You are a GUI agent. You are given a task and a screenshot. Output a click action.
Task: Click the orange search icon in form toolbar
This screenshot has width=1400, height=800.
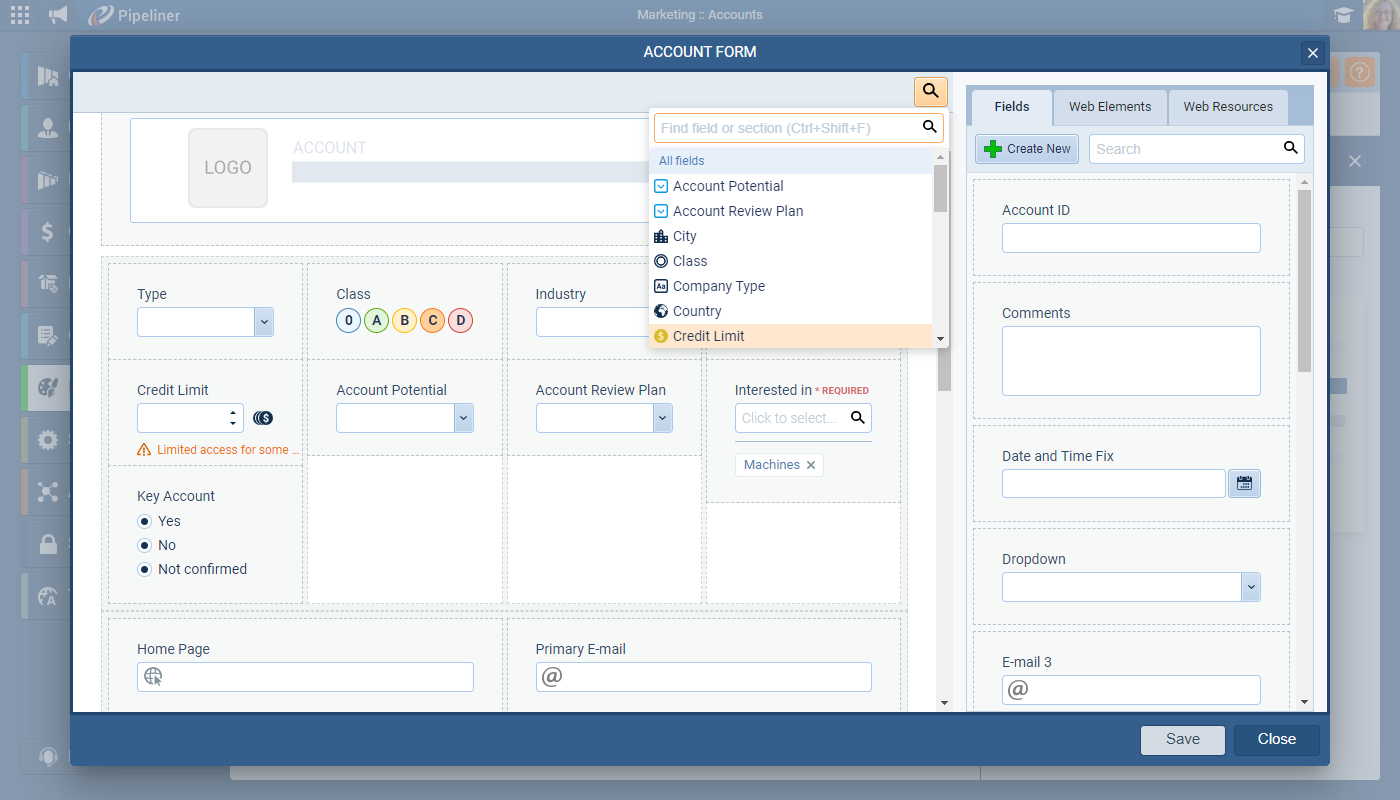pos(930,92)
